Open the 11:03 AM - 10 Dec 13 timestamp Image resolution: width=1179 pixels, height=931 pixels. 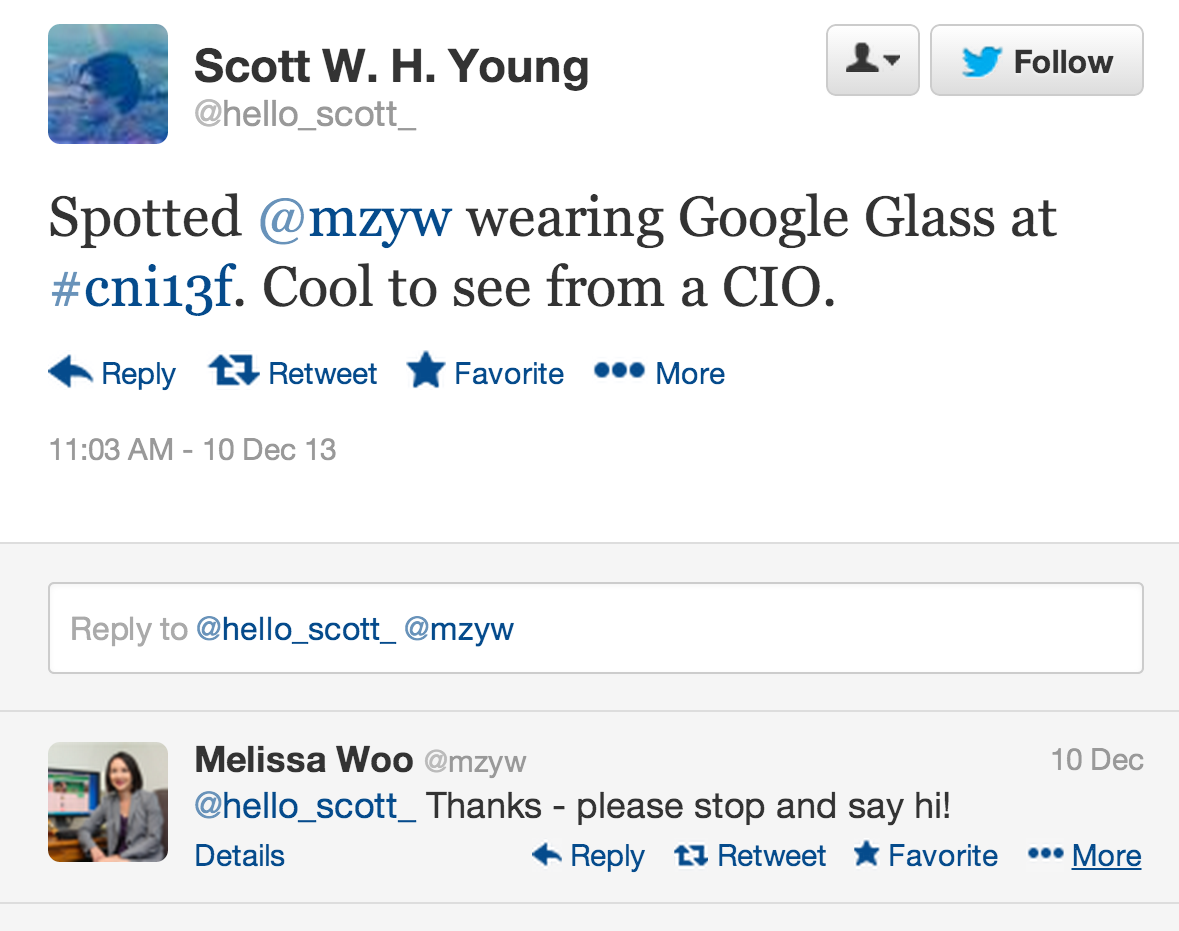193,450
